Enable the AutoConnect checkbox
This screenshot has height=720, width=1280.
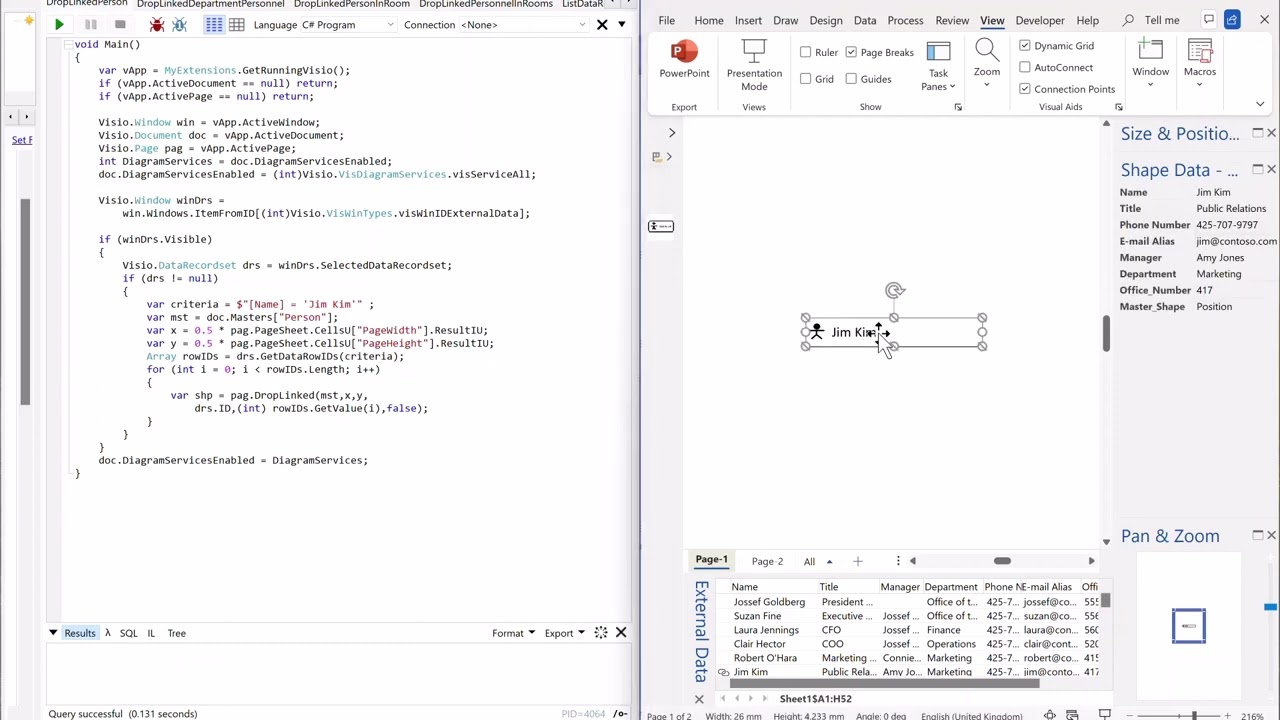point(1025,67)
